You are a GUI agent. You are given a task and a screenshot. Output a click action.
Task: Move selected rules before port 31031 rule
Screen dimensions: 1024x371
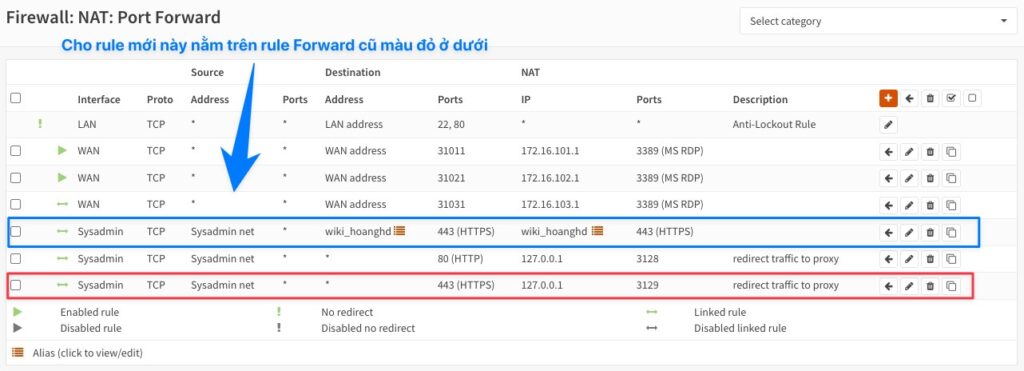point(888,205)
